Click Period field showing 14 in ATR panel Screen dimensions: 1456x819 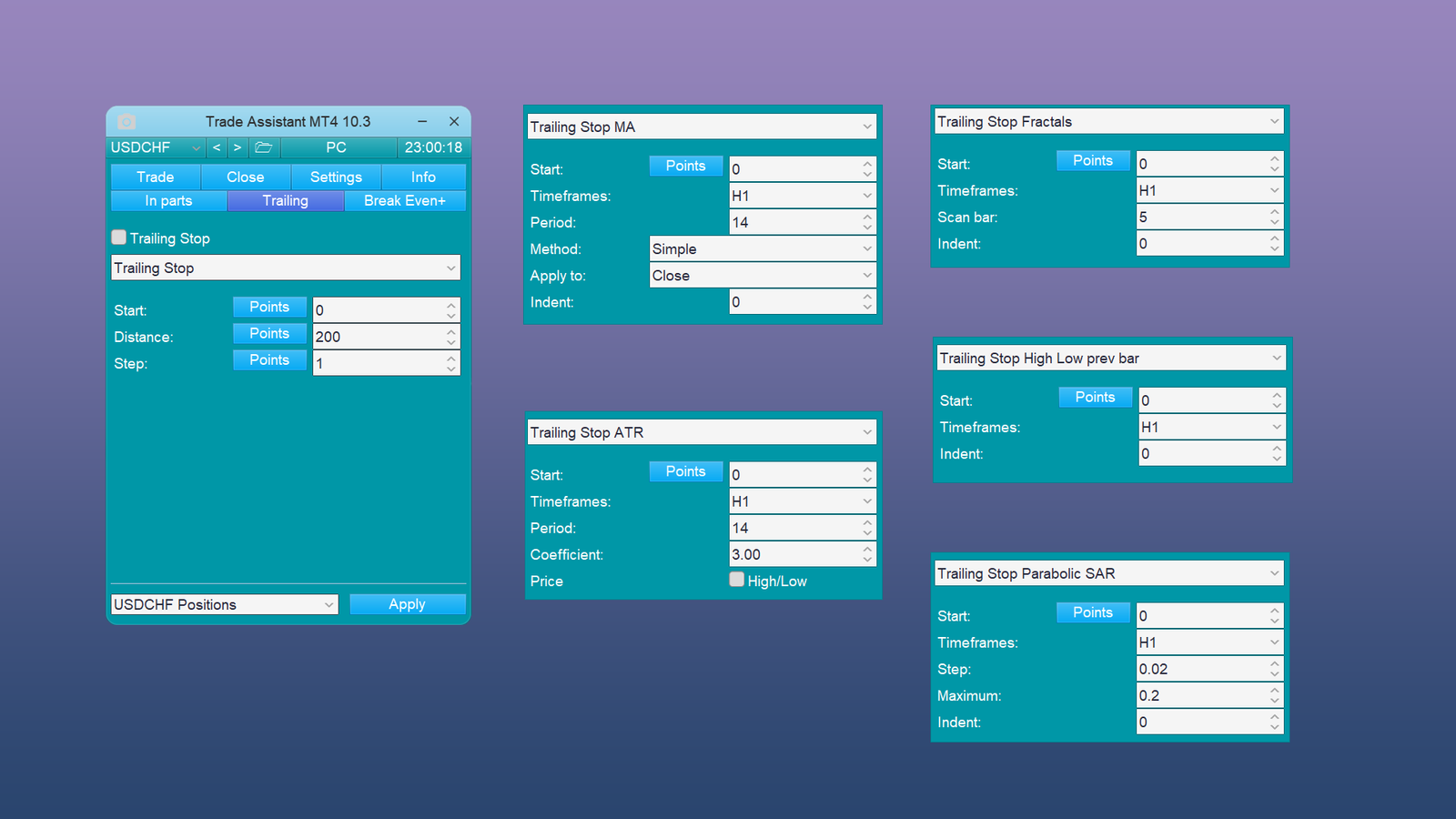[803, 528]
